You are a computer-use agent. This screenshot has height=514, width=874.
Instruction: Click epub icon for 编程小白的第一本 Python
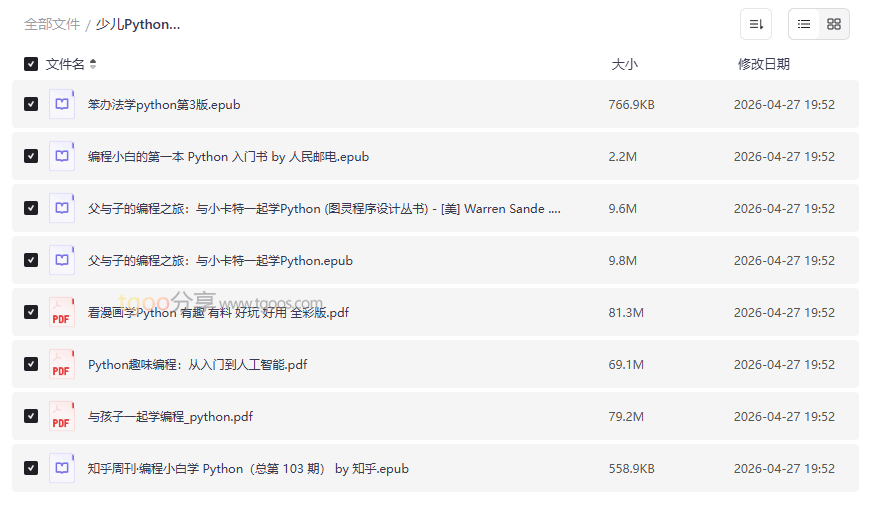62,156
